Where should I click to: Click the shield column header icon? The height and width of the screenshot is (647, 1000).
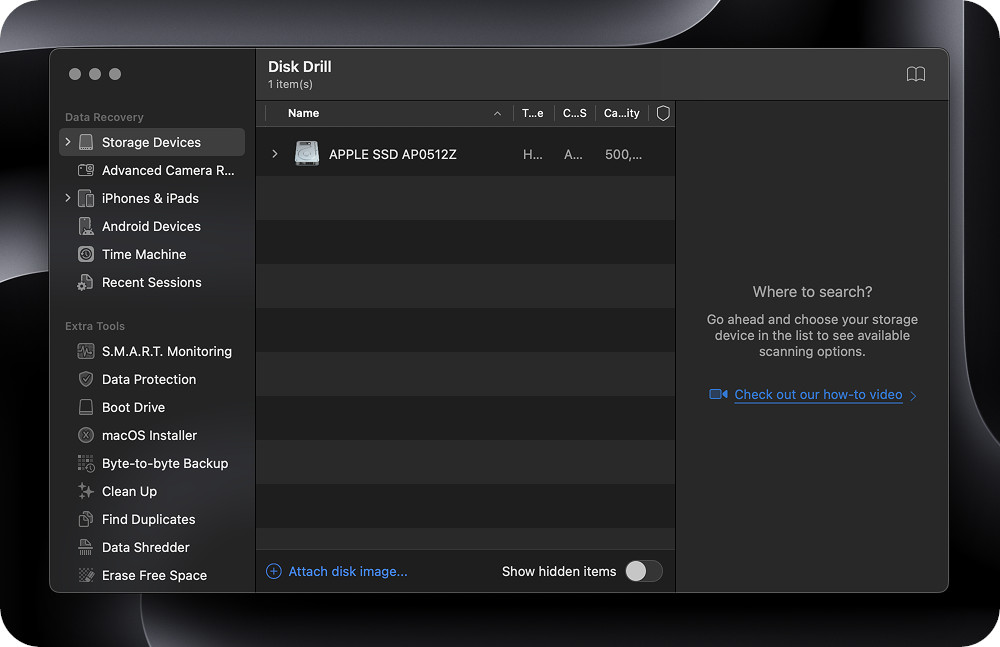coord(662,114)
